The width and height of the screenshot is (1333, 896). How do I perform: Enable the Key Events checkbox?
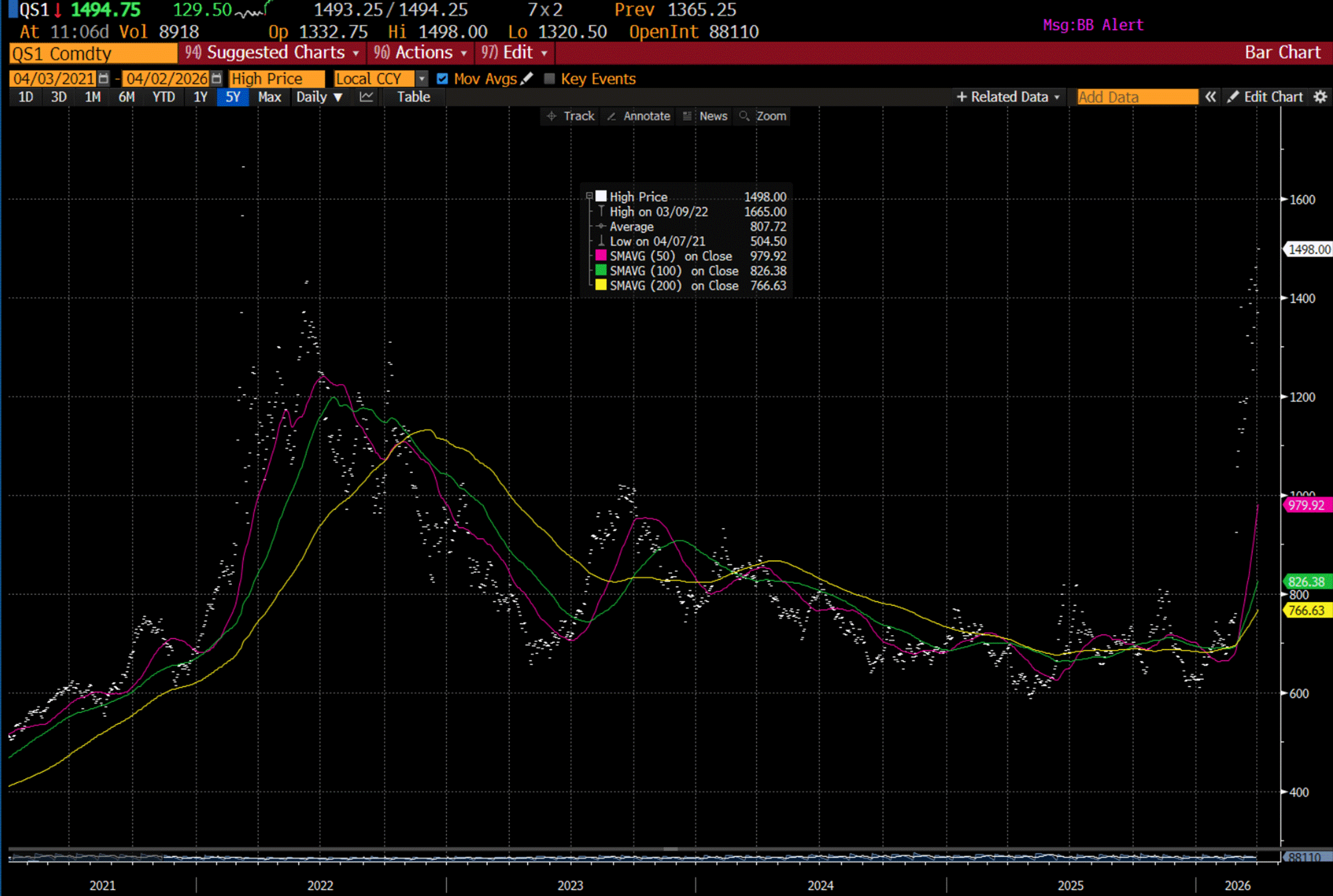[x=550, y=79]
